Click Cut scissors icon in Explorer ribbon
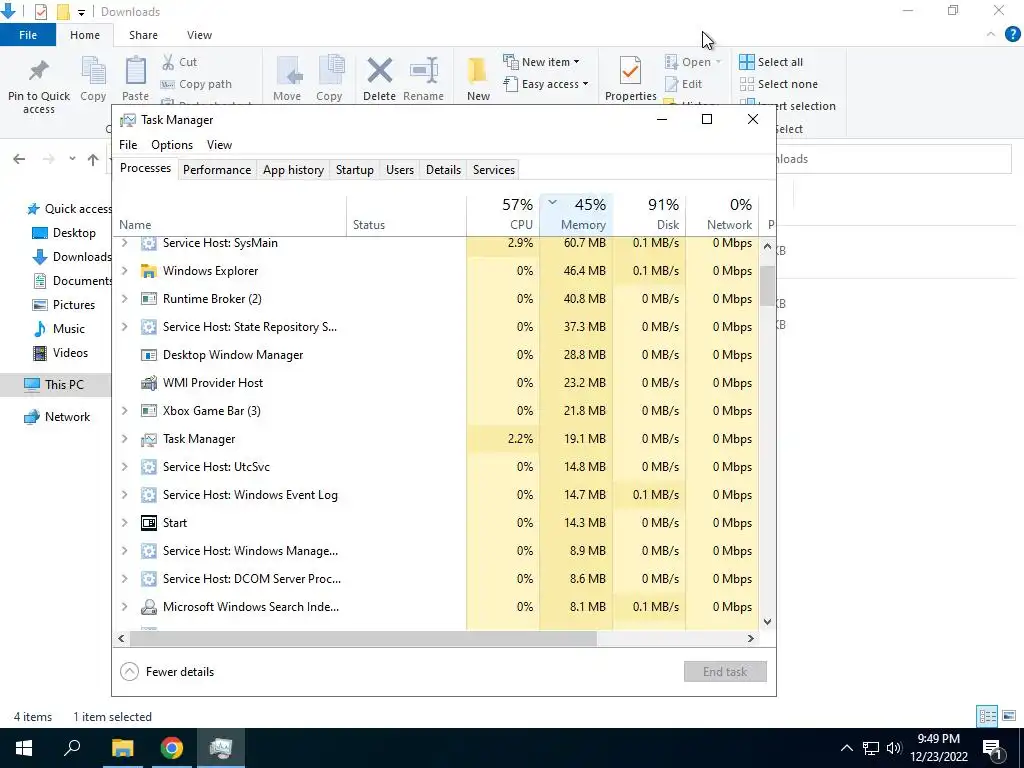The height and width of the screenshot is (768, 1024). (168, 62)
